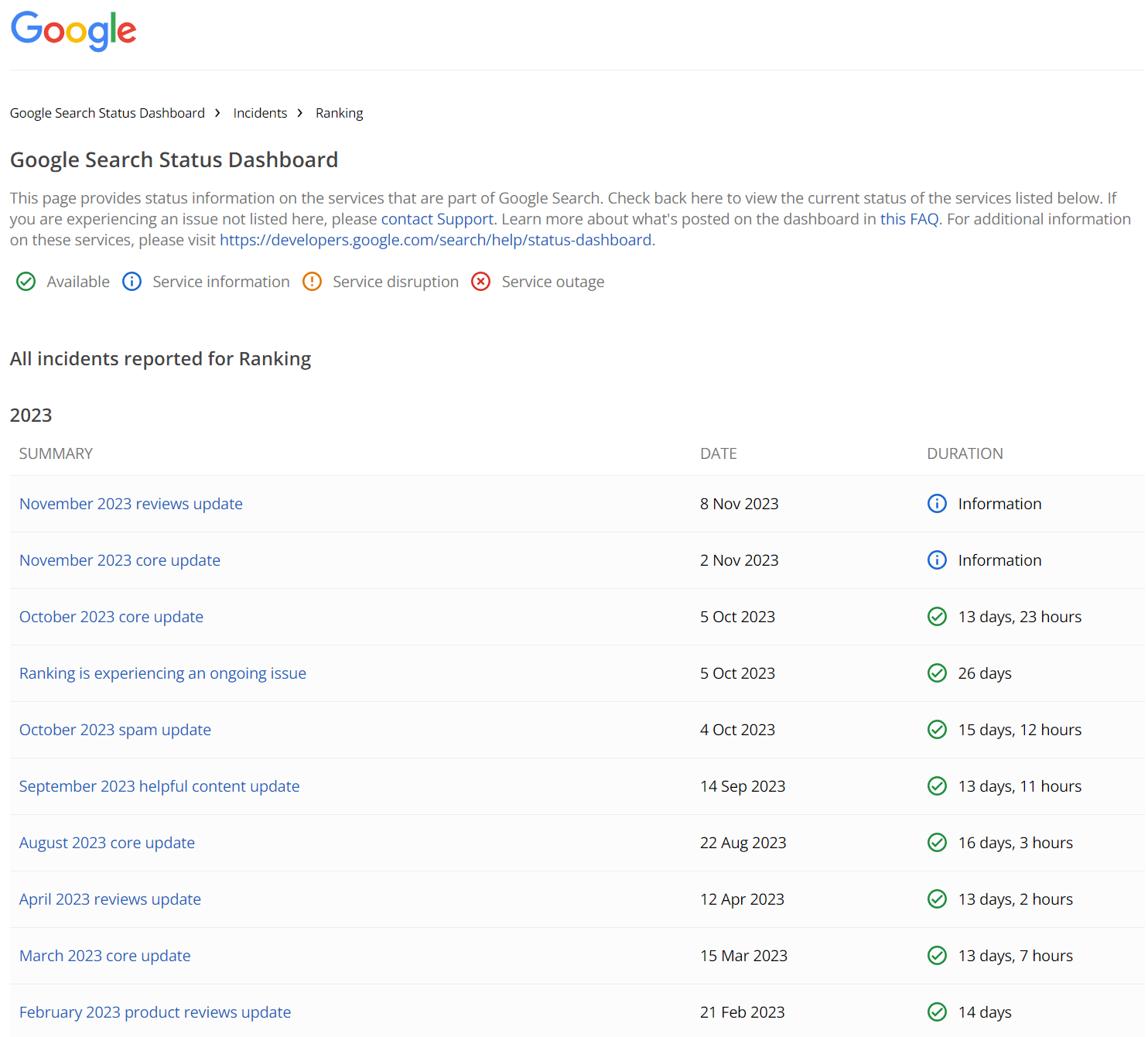Screen dimensions: 1148x1037
Task: Open September 2023 helpful content update
Action: [159, 786]
